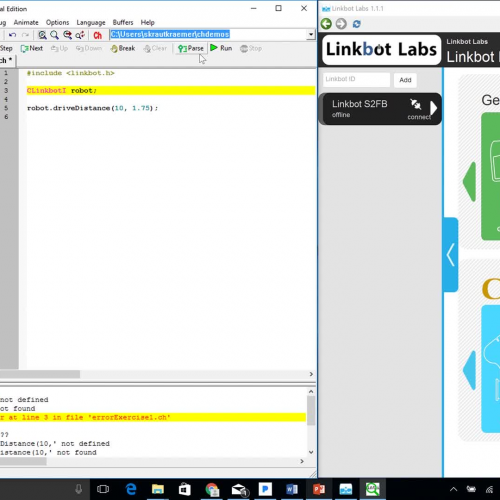Click the highlighted directory path field
This screenshot has width=500, height=500.
(x=209, y=34)
